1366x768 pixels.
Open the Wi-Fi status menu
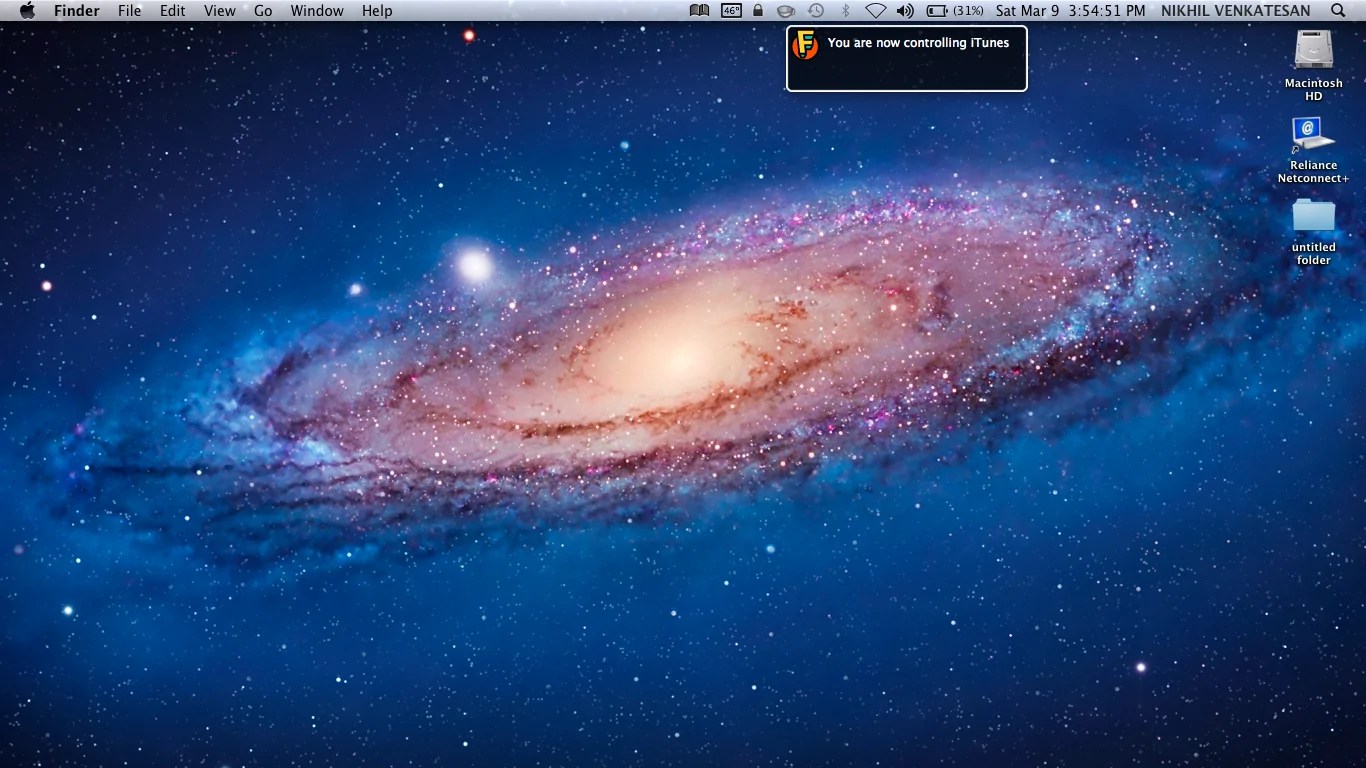click(876, 11)
